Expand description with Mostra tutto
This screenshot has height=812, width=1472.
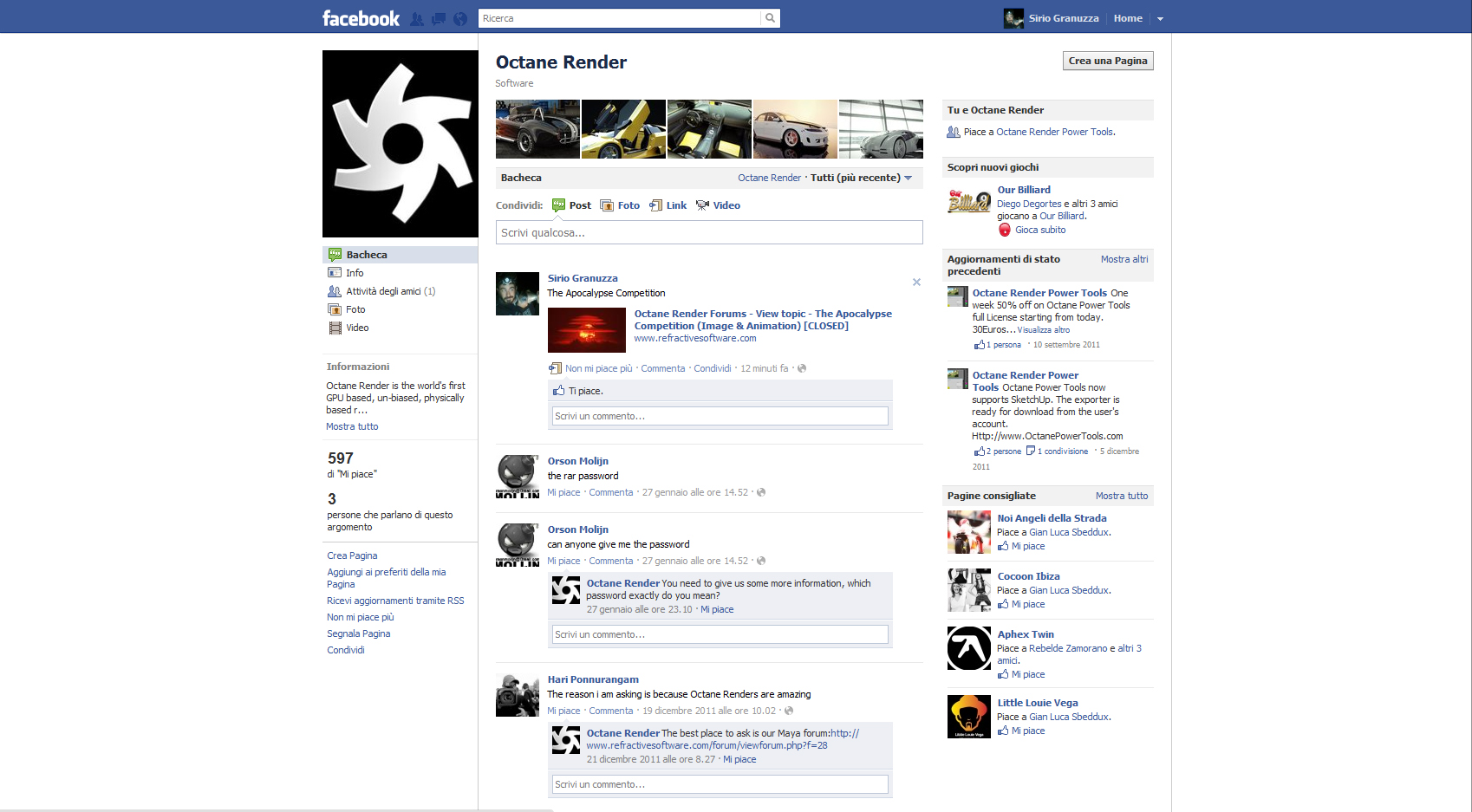pos(352,426)
